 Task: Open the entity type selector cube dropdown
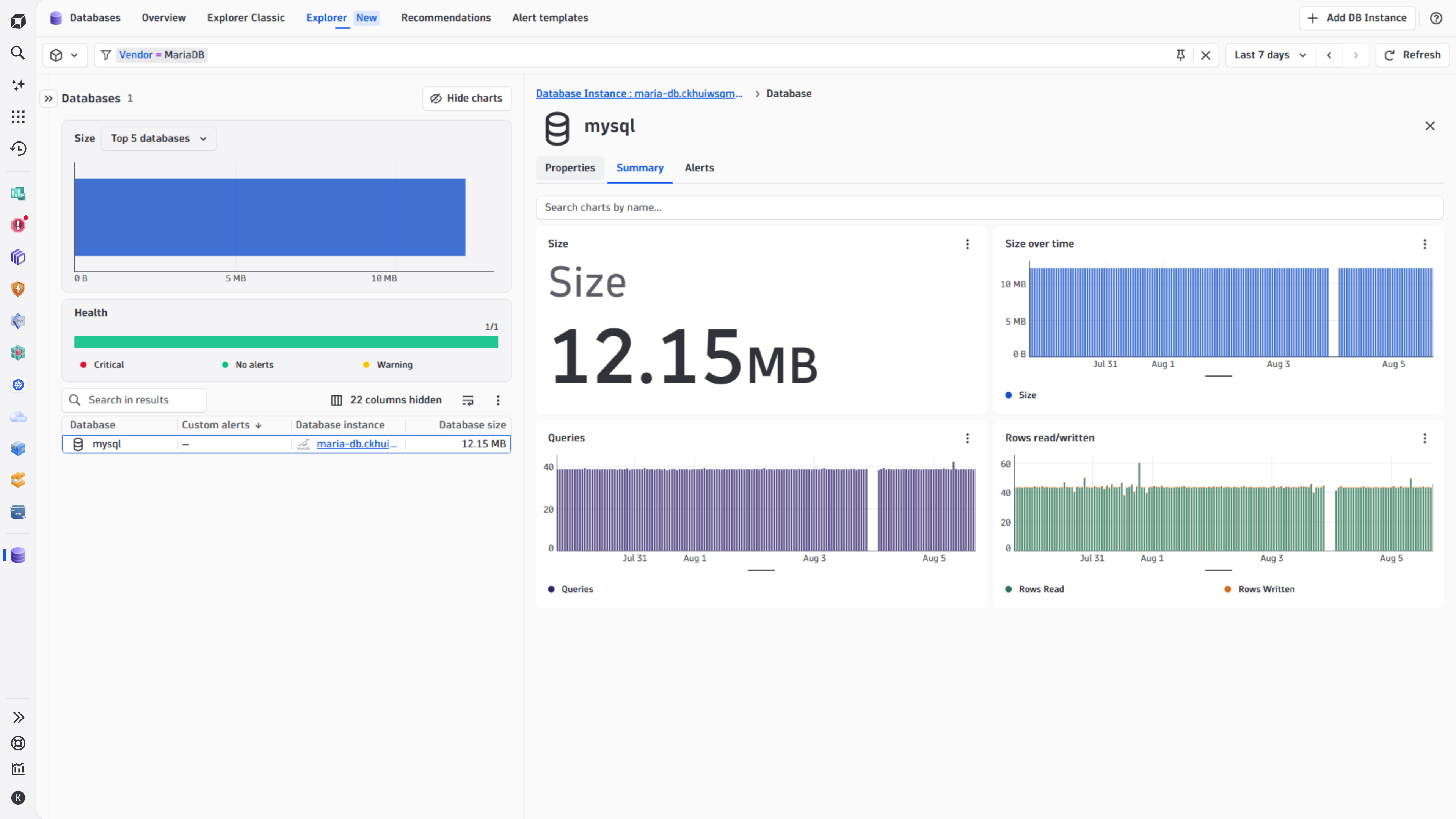coord(65,55)
